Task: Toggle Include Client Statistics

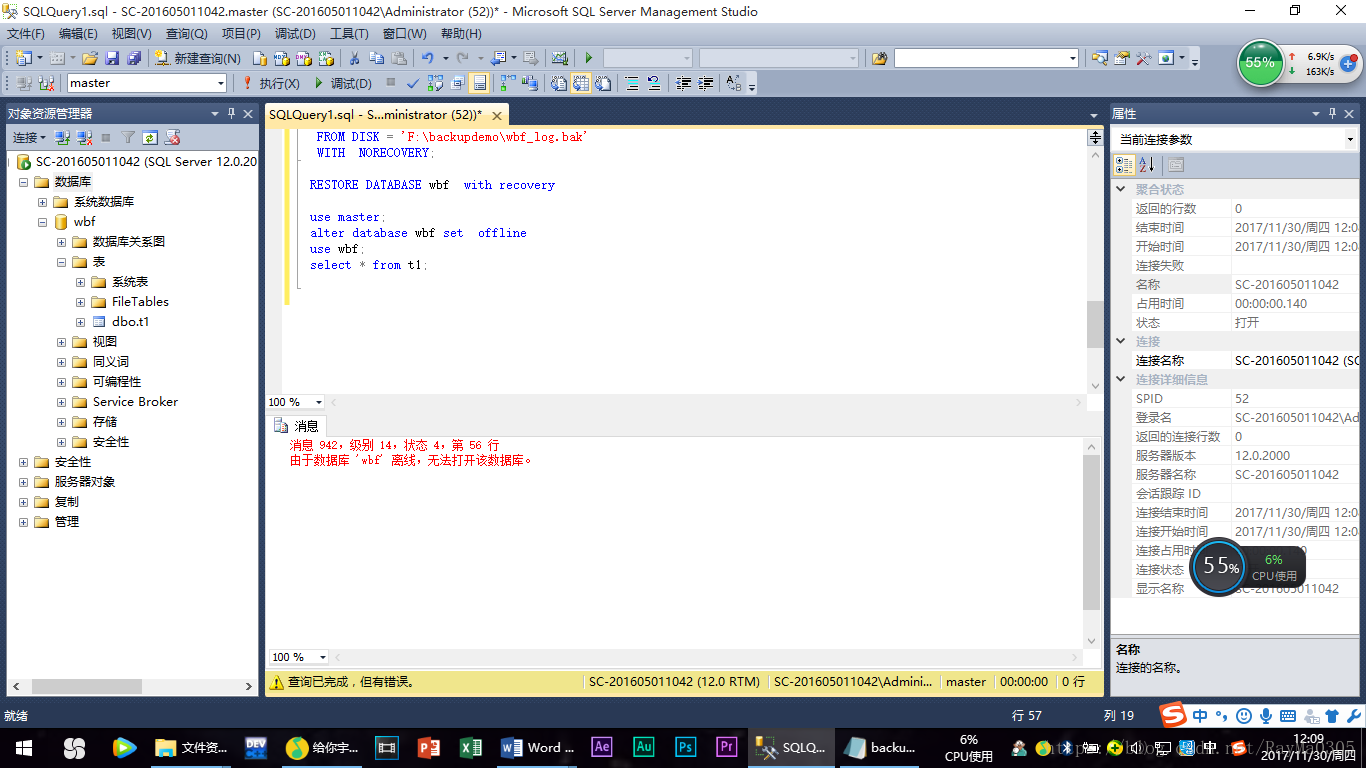Action: [x=529, y=83]
